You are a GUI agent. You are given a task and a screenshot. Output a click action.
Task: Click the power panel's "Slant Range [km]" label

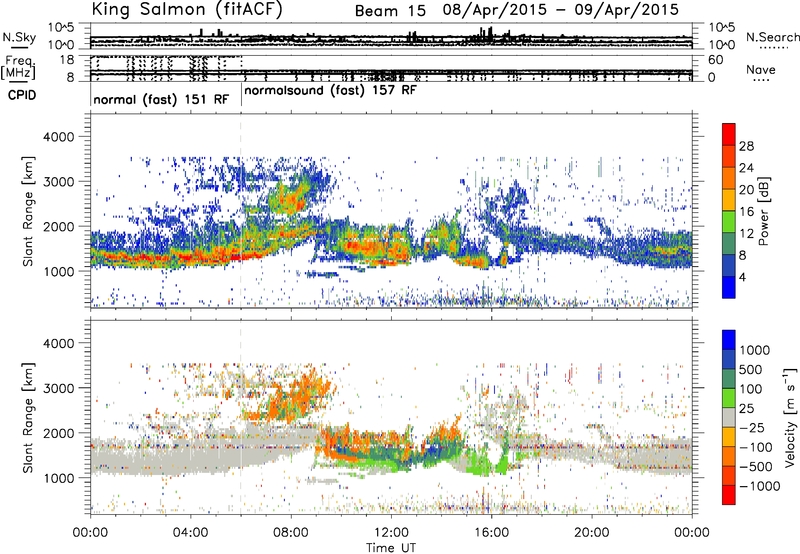(x=28, y=211)
